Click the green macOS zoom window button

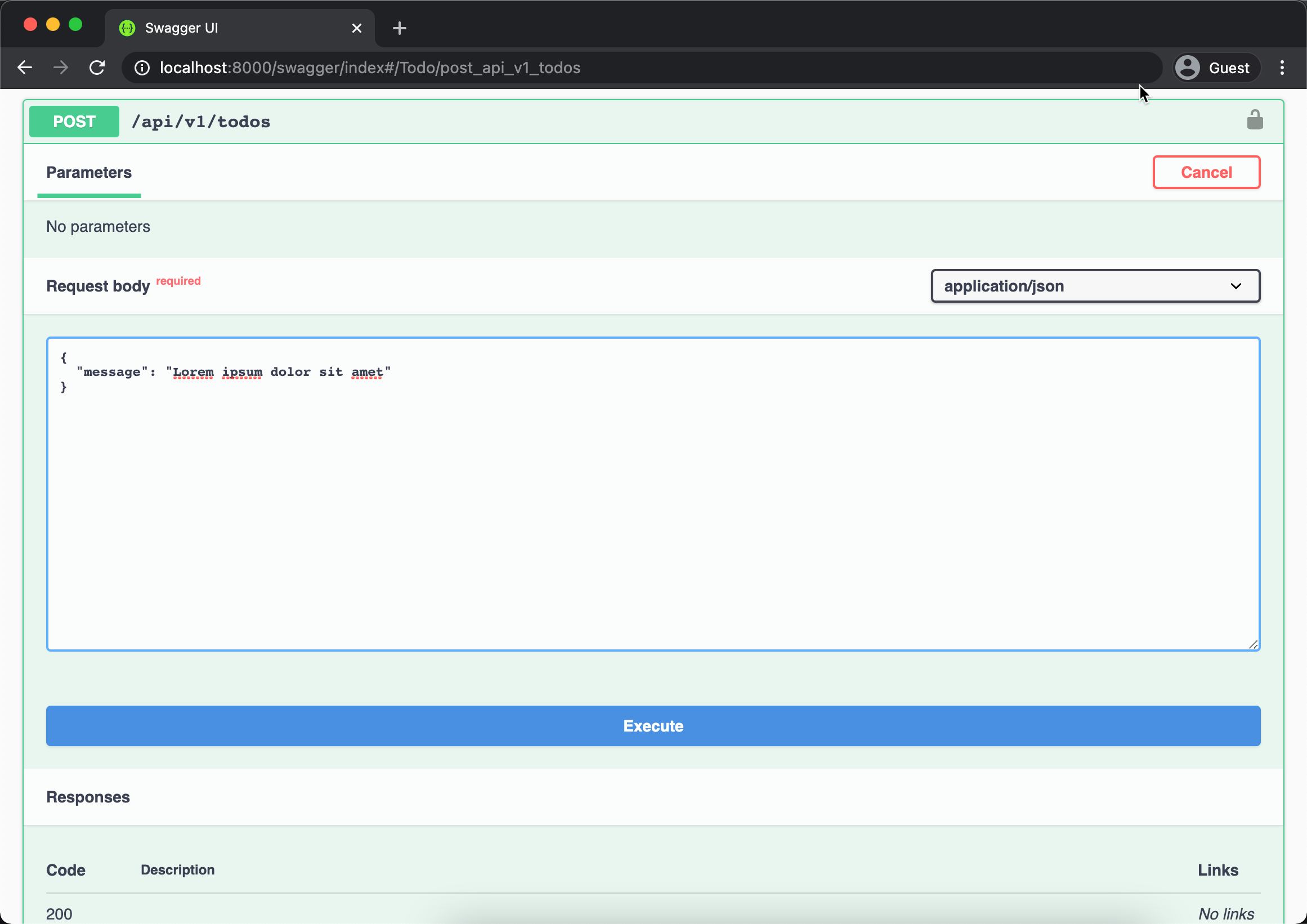75,24
